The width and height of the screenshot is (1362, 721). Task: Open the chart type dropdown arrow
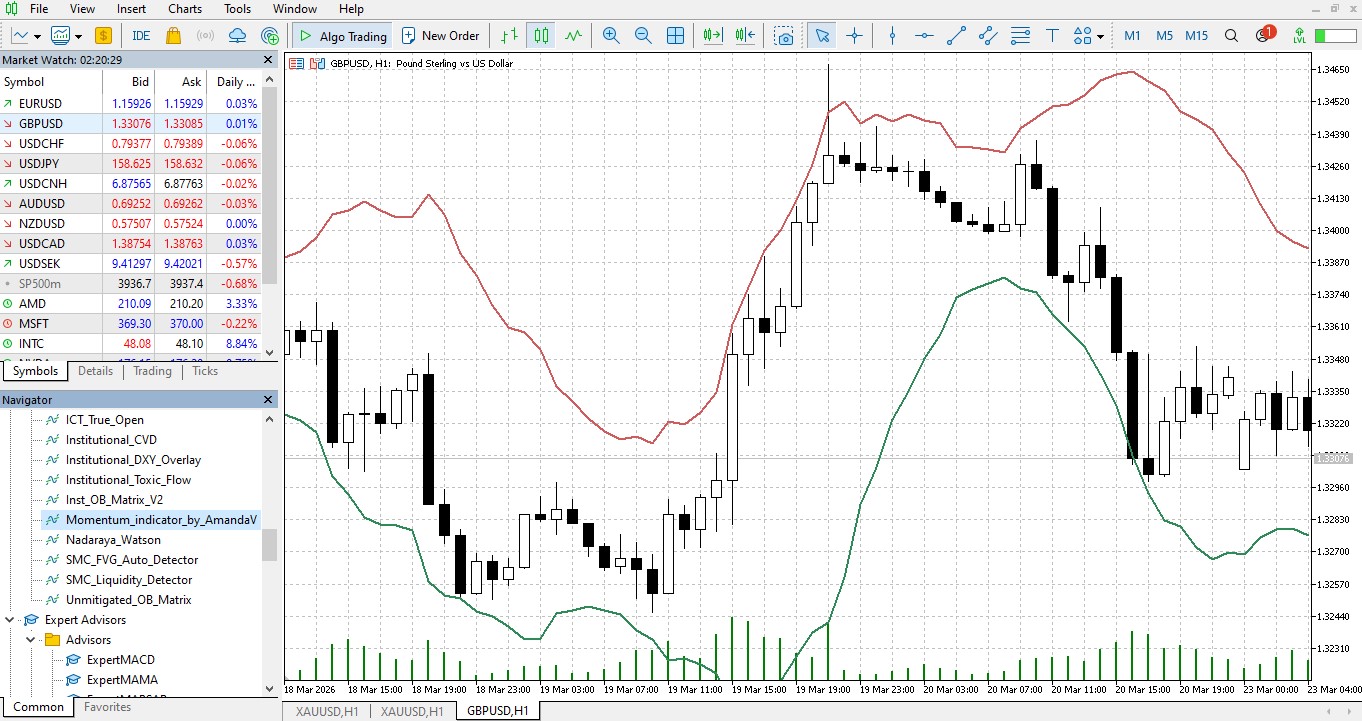tap(37, 36)
